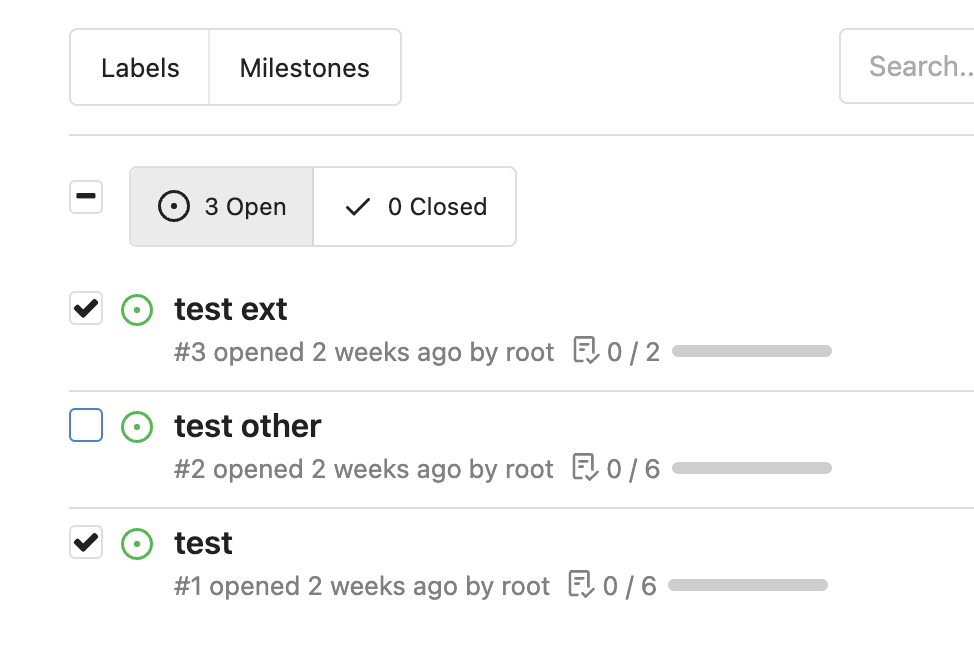Viewport: 974px width, 650px height.
Task: Click the green open icon beside issue #1 test
Action: pyautogui.click(x=137, y=544)
